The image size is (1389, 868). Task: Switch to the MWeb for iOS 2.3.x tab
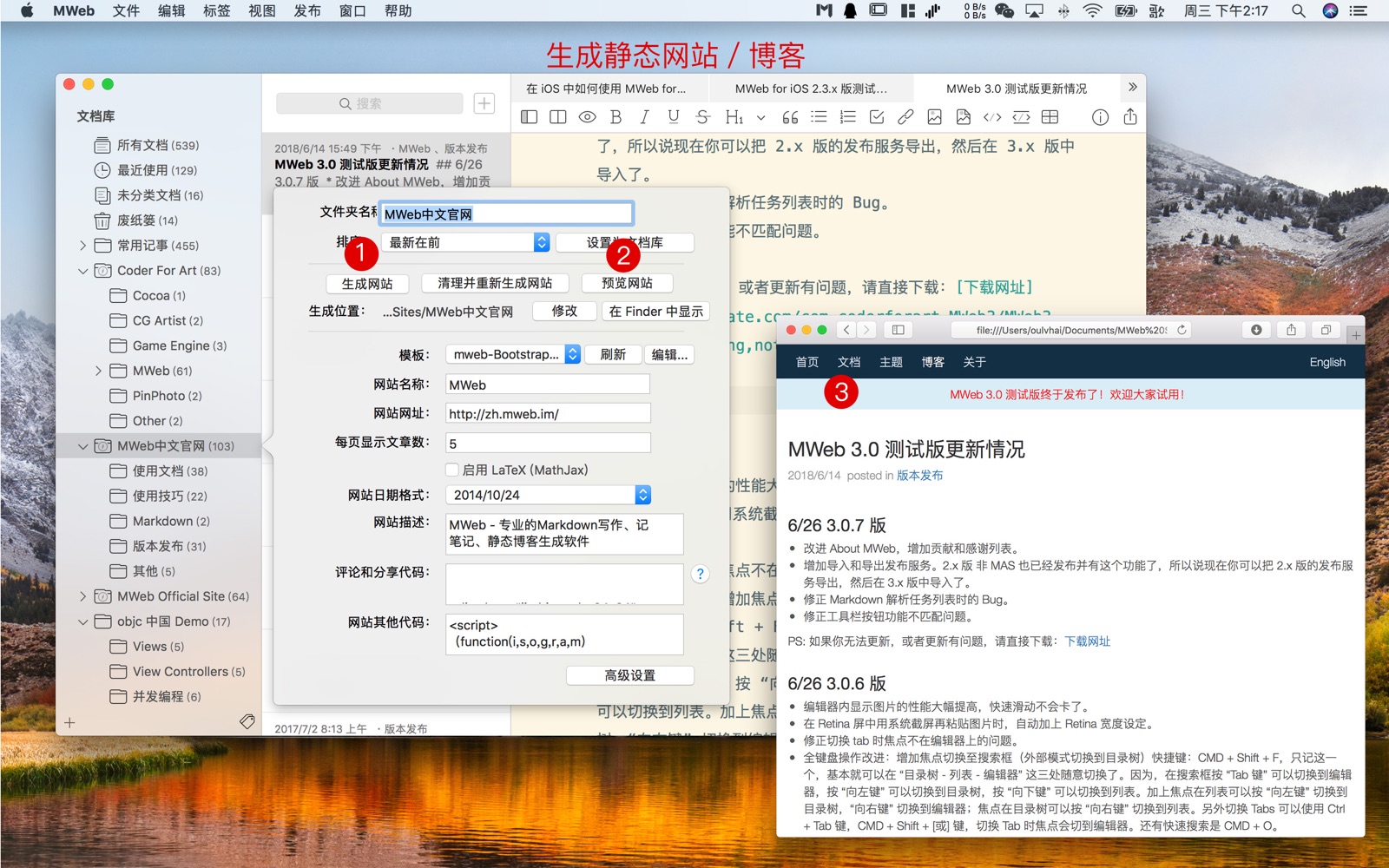[x=811, y=89]
